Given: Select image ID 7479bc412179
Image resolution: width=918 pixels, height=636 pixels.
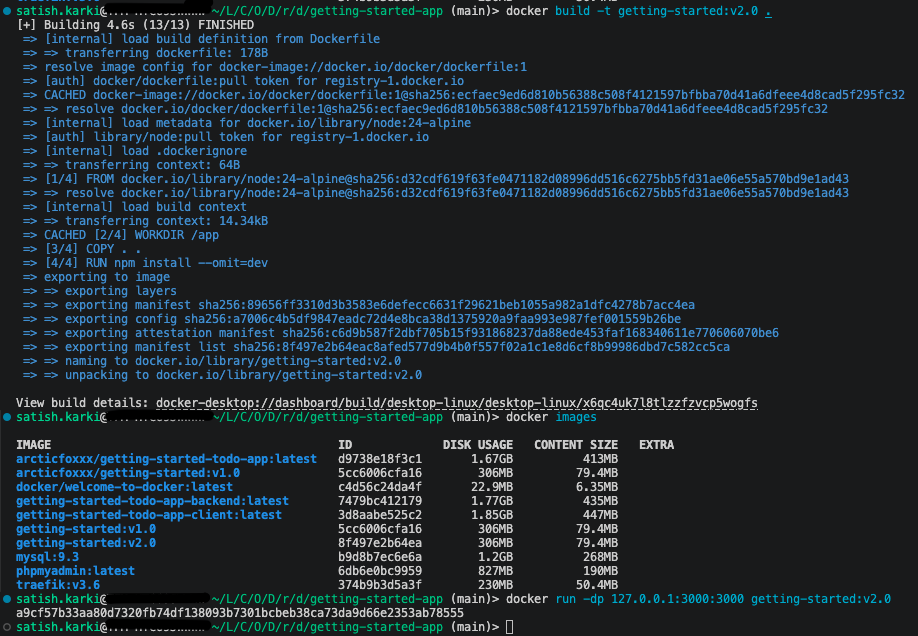Looking at the screenshot, I should (x=380, y=501).
